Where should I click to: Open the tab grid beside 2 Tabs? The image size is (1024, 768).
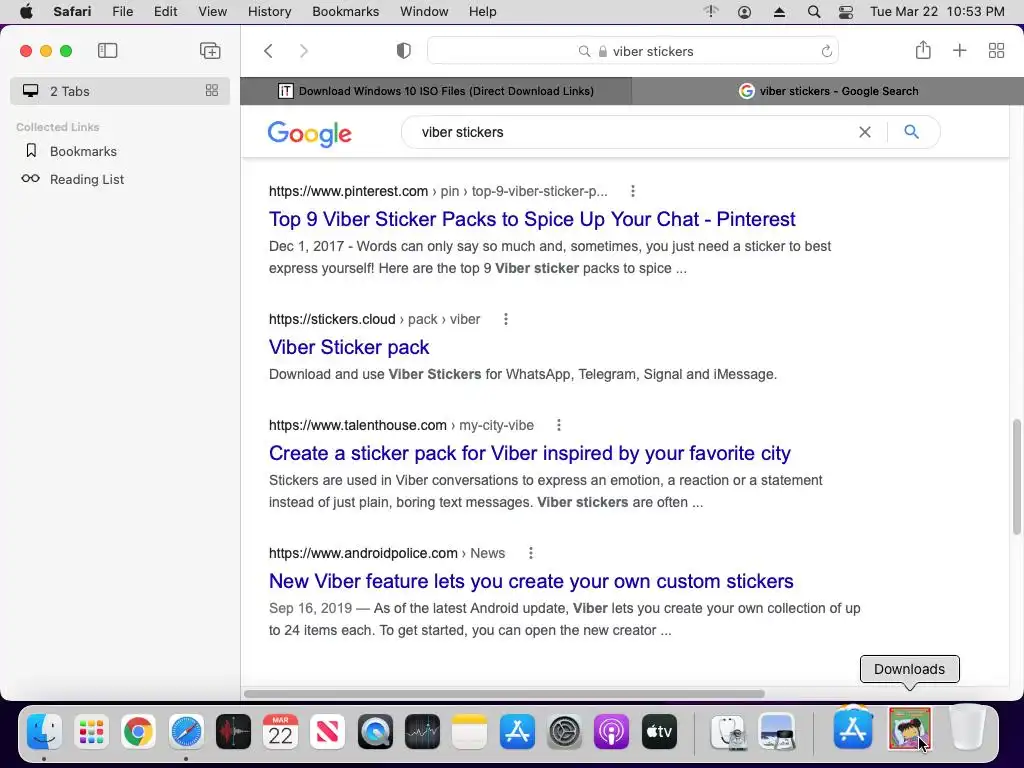tap(212, 91)
